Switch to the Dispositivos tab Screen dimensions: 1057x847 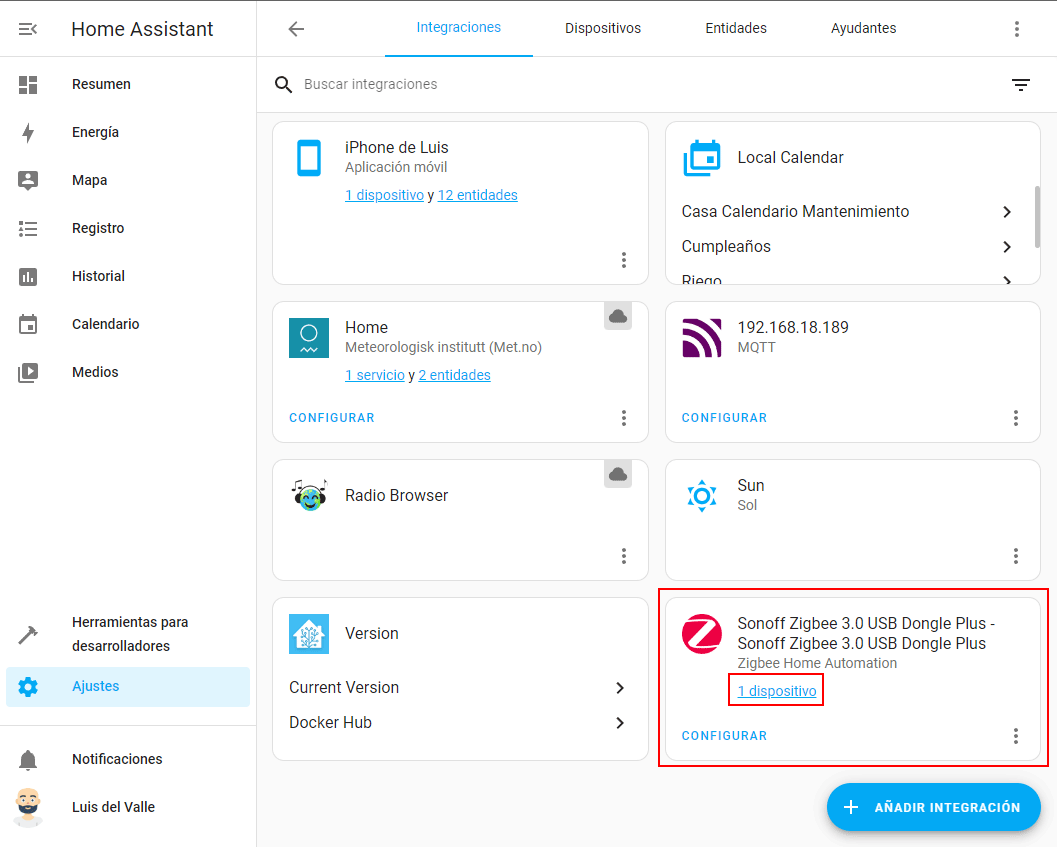click(602, 29)
